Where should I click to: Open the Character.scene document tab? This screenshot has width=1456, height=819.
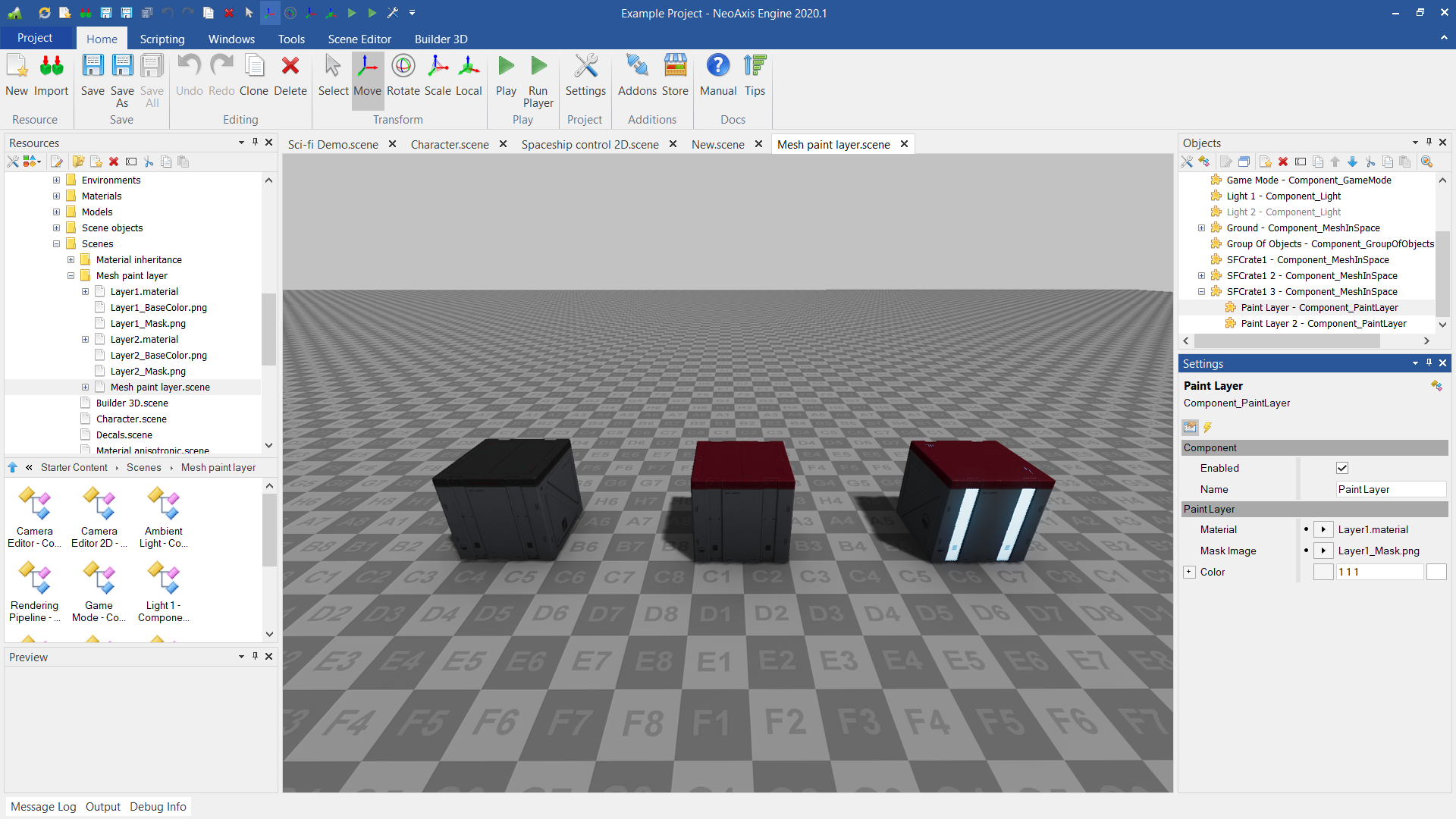tap(449, 144)
